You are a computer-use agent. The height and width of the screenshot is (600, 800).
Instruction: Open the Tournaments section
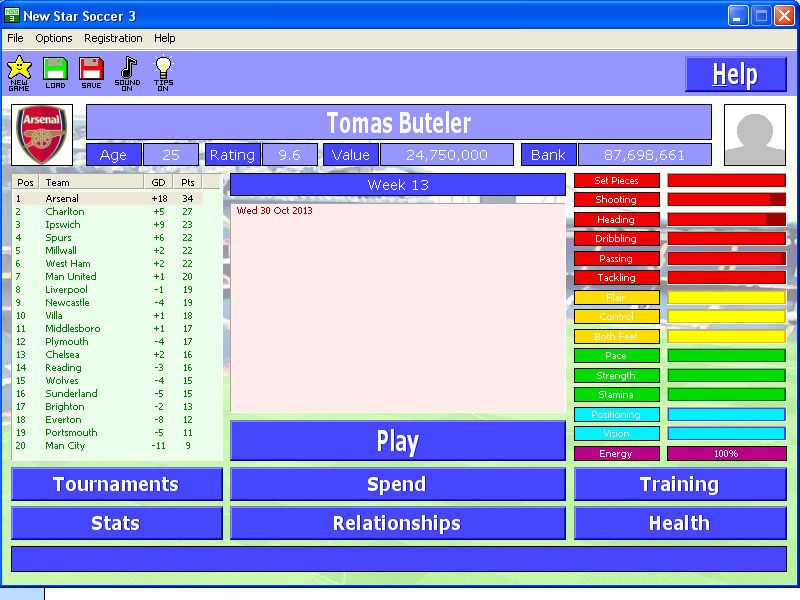tap(116, 484)
